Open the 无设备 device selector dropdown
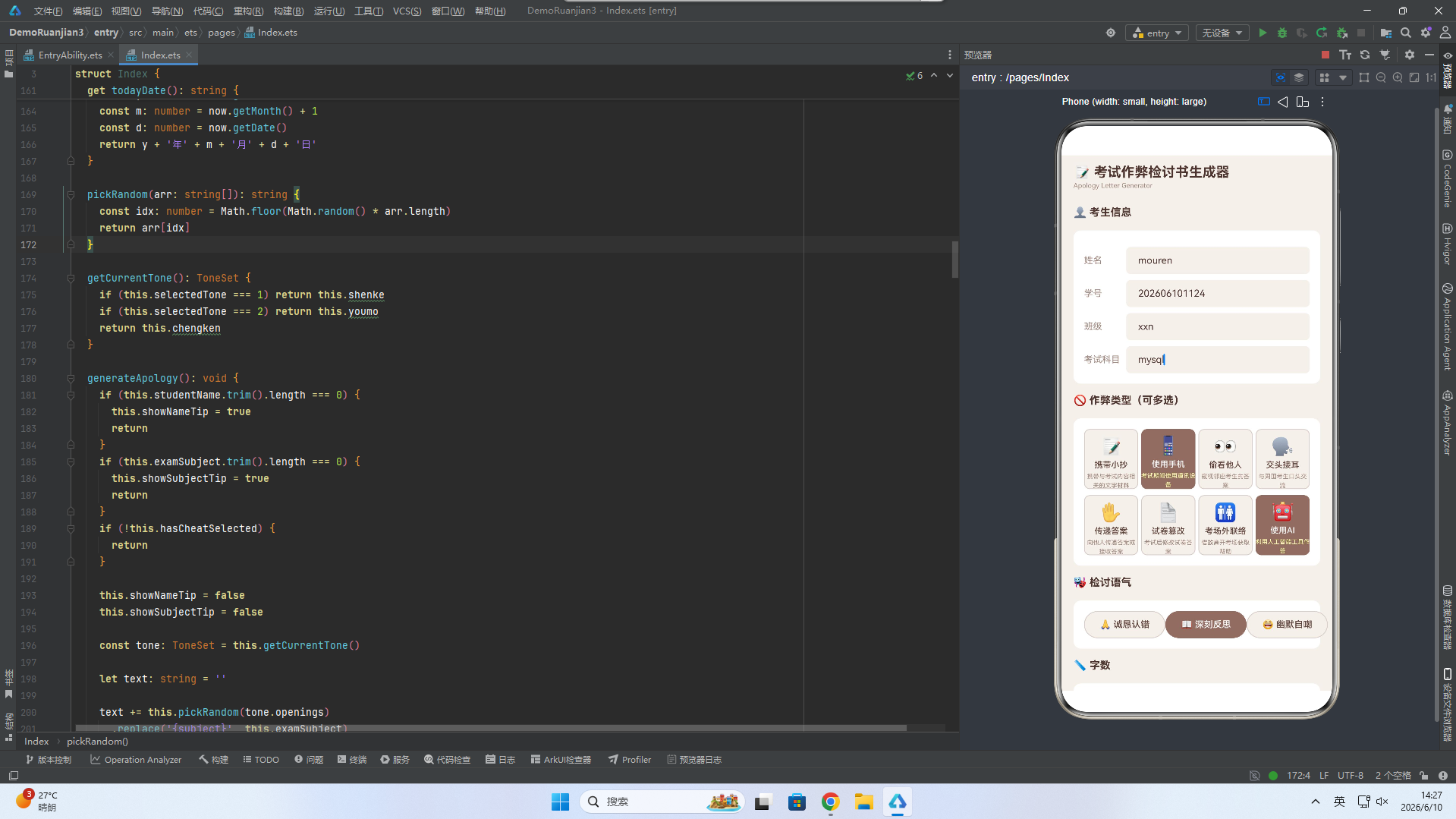1456x819 pixels. (x=1222, y=33)
